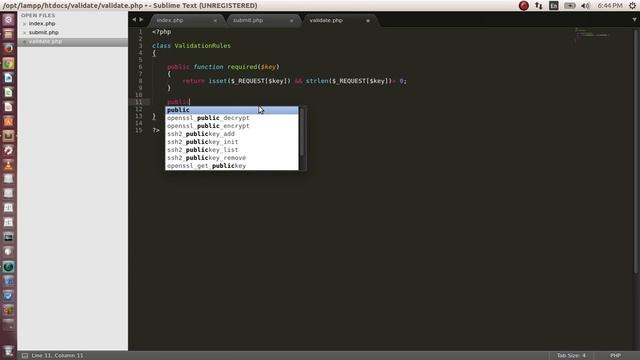Choose openssl_public_encrypt suggestion
This screenshot has width=640, height=360.
(x=232, y=126)
